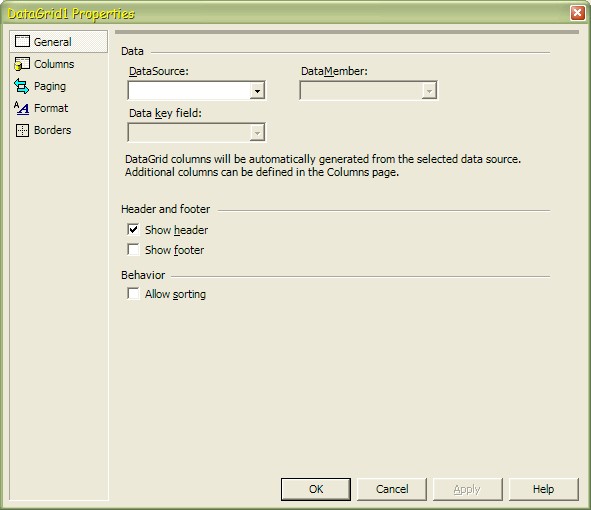Close the DataGrid1 Properties dialog

coord(577,13)
